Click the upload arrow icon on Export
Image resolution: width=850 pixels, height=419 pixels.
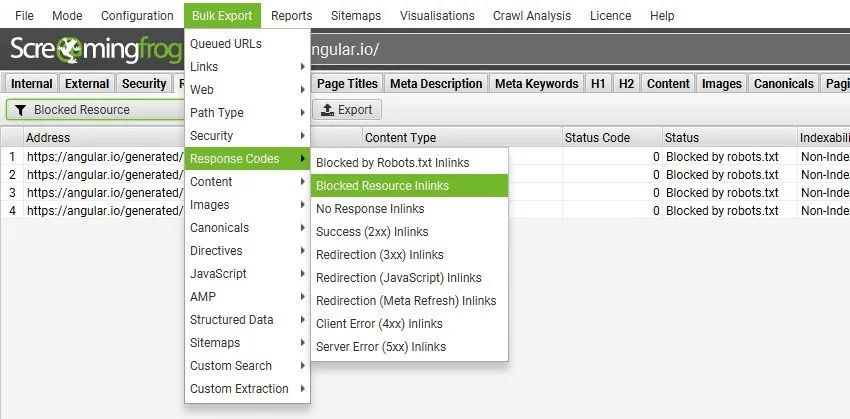click(327, 110)
